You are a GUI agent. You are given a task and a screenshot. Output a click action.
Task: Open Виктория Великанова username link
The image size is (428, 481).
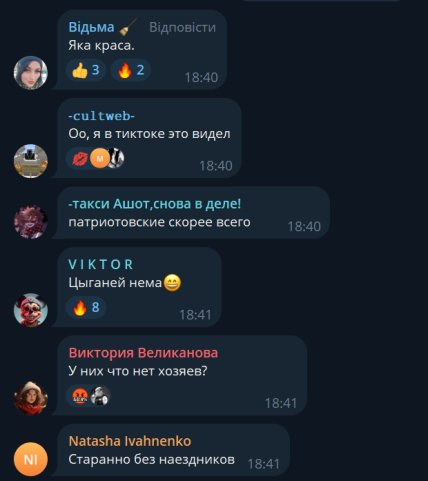point(143,353)
